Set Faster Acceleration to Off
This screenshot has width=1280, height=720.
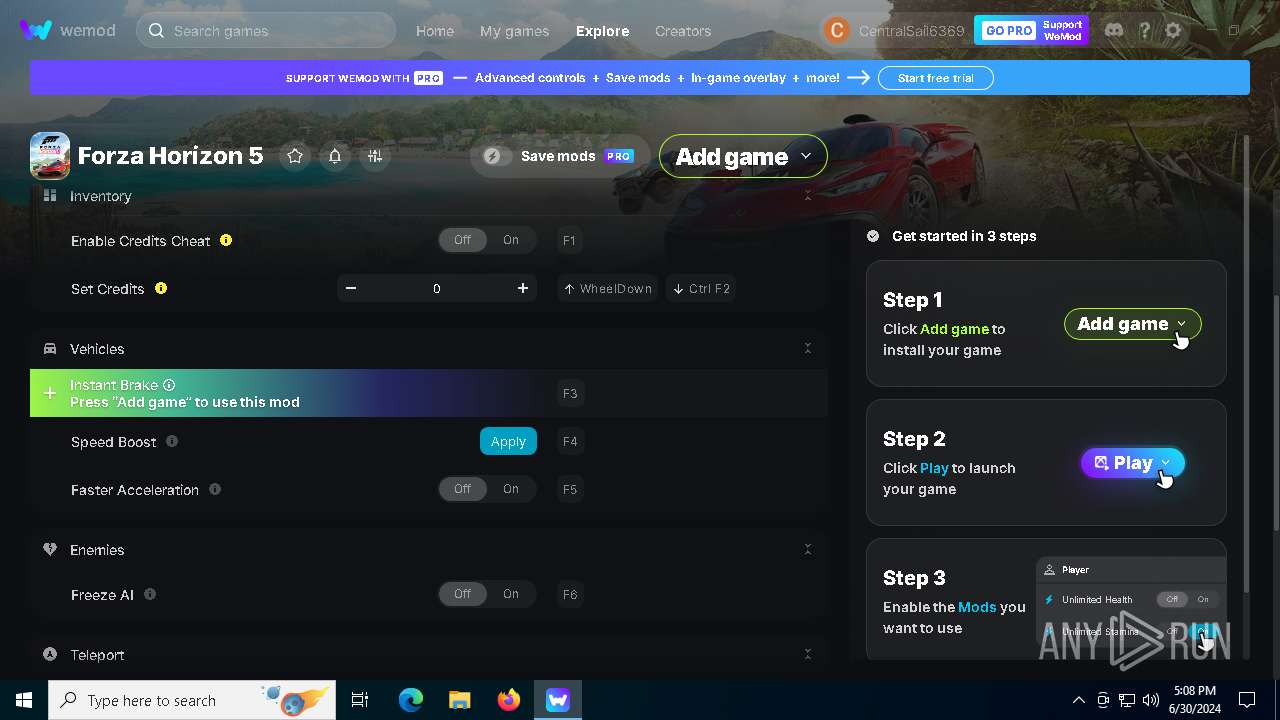pyautogui.click(x=462, y=489)
